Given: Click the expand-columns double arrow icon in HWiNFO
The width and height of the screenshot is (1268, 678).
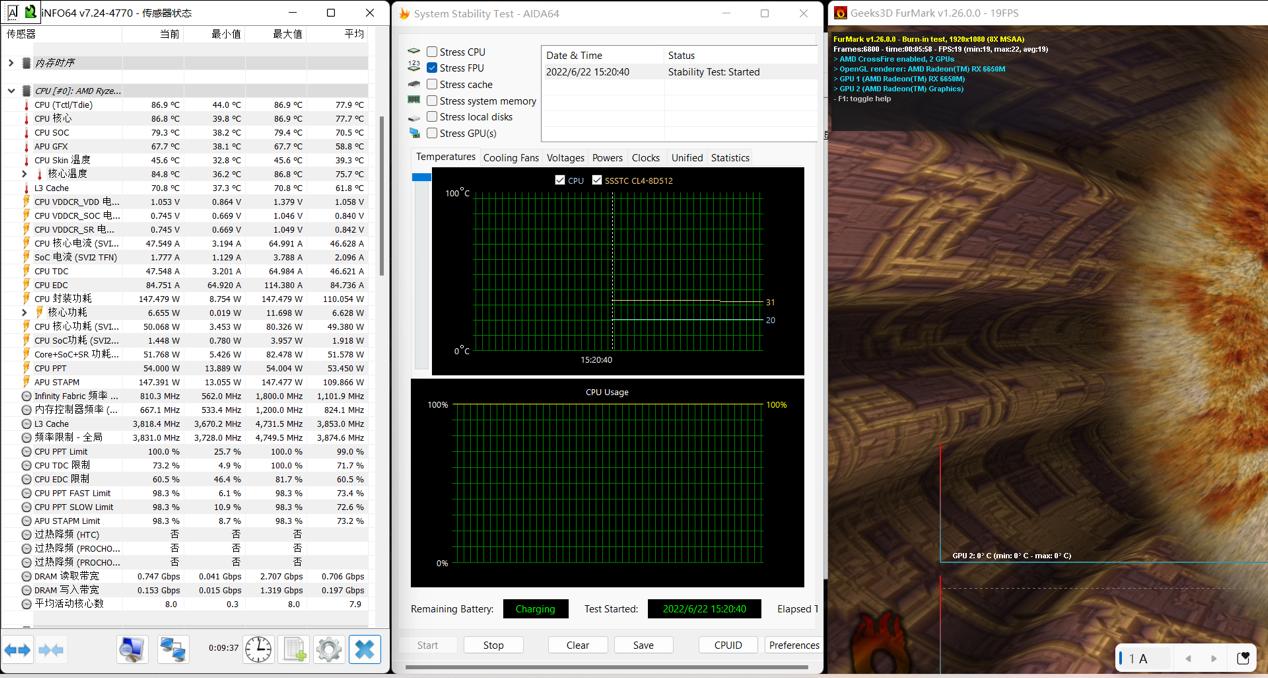Looking at the screenshot, I should [x=18, y=650].
